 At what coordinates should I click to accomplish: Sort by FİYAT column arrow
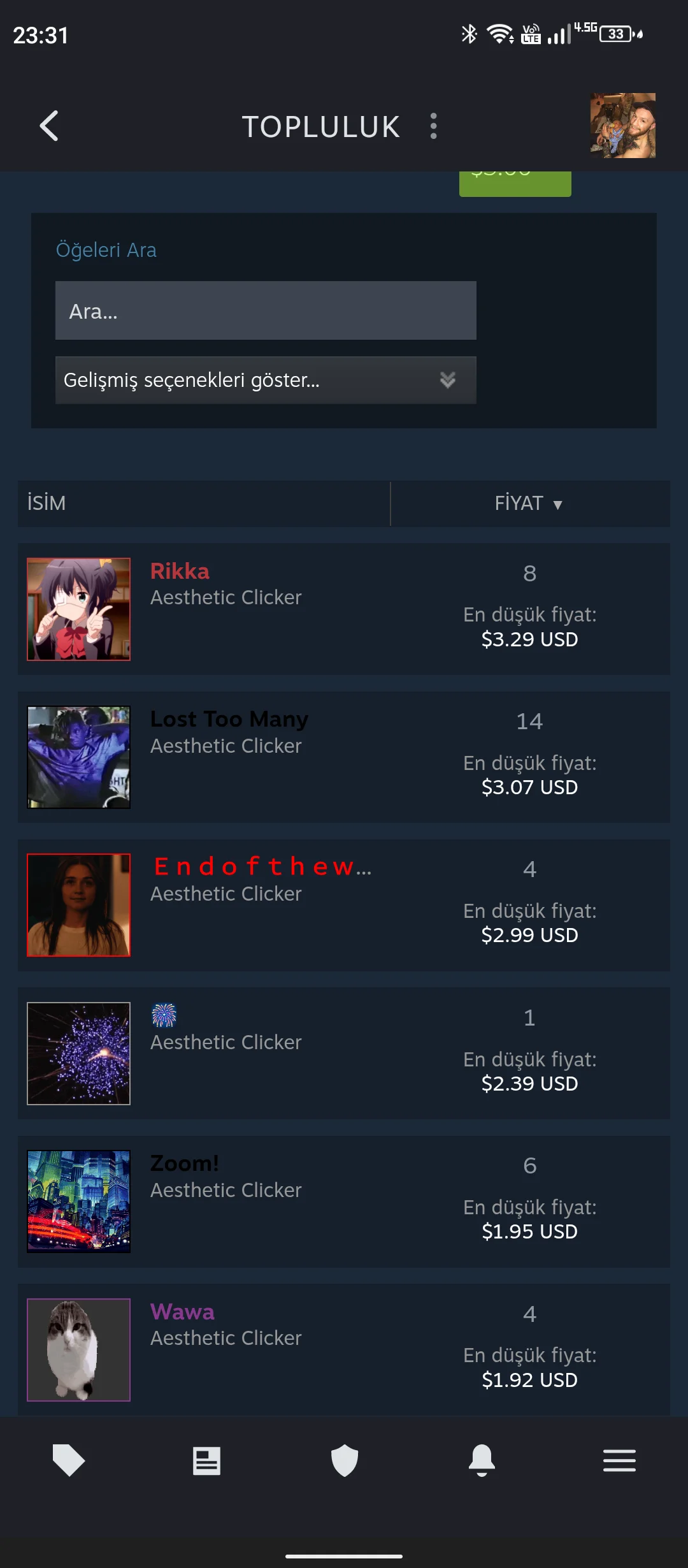click(557, 505)
